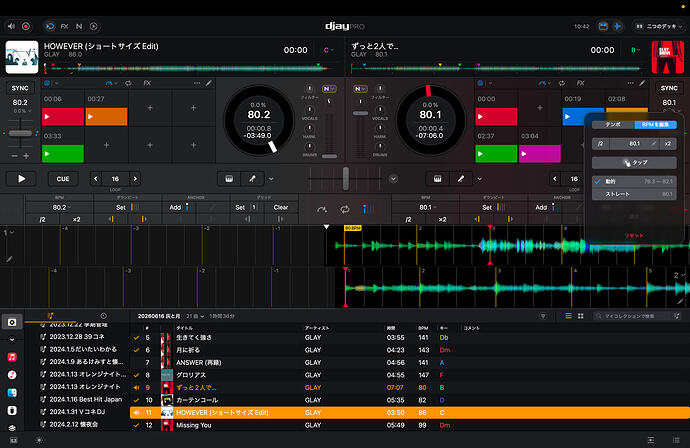Open deck 1 FX above the cue pads

point(147,83)
